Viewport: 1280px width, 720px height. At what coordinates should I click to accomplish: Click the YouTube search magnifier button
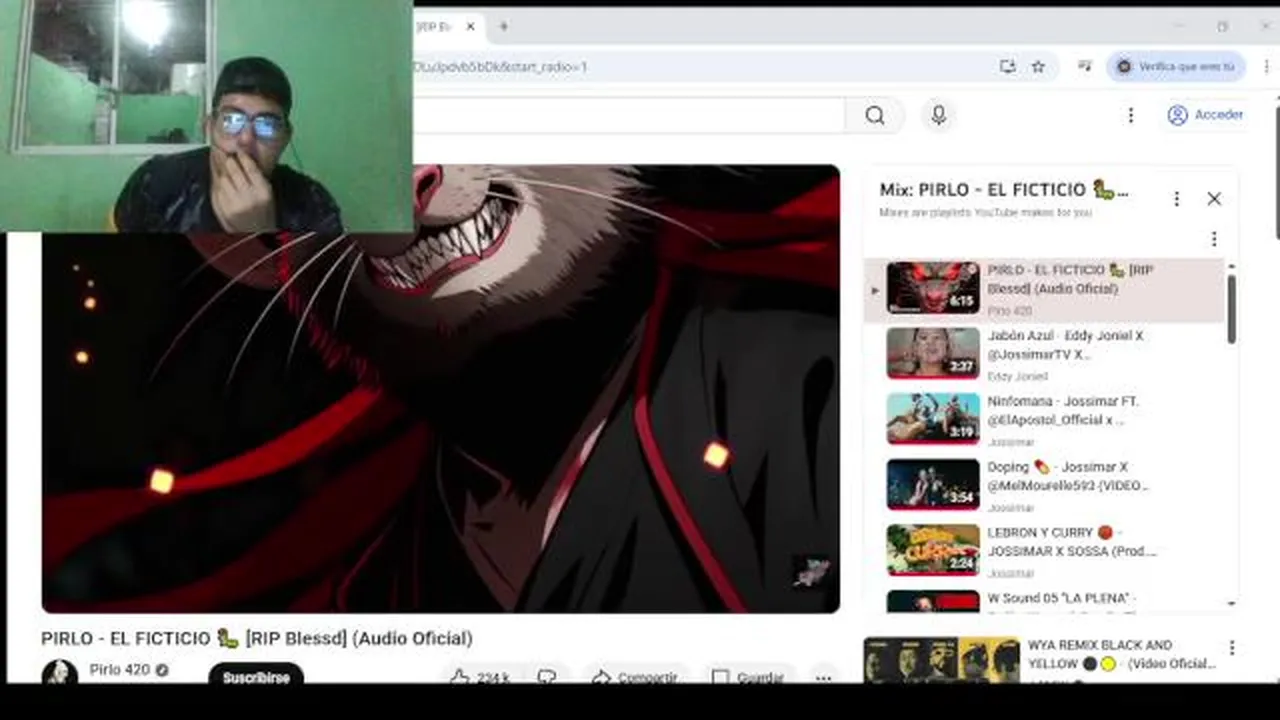tap(875, 115)
